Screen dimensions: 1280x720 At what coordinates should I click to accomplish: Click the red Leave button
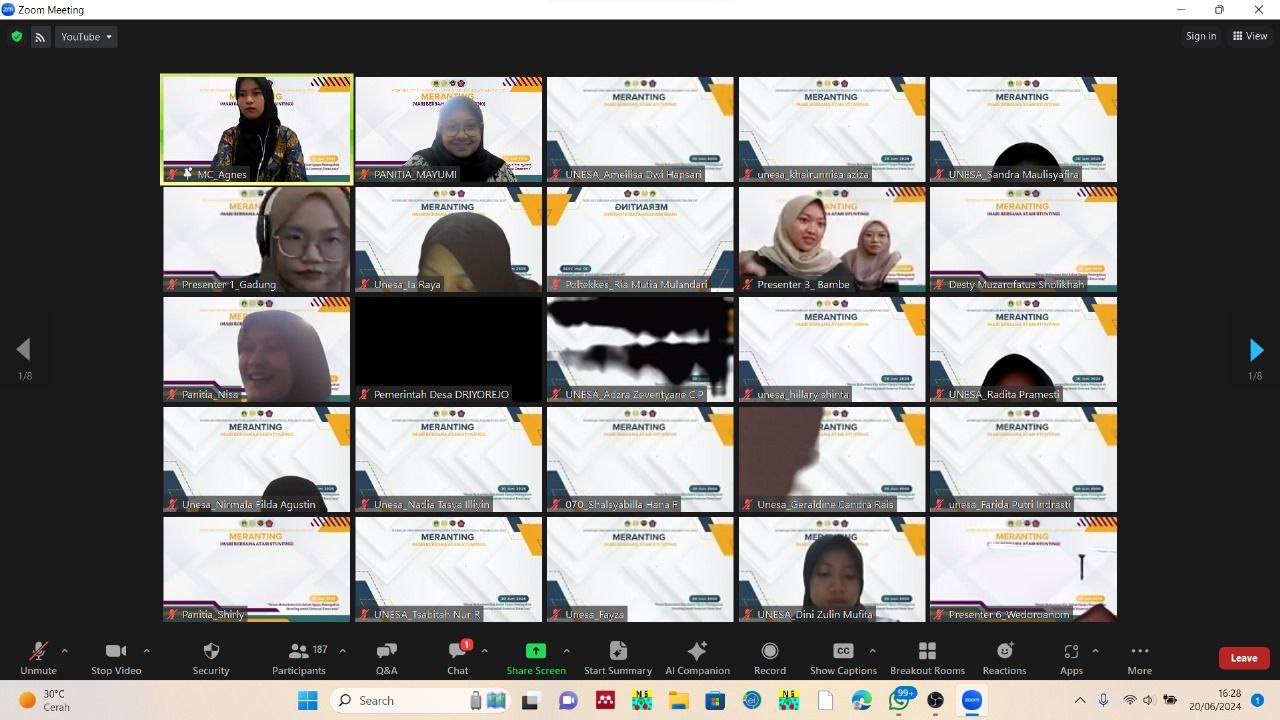tap(1244, 658)
